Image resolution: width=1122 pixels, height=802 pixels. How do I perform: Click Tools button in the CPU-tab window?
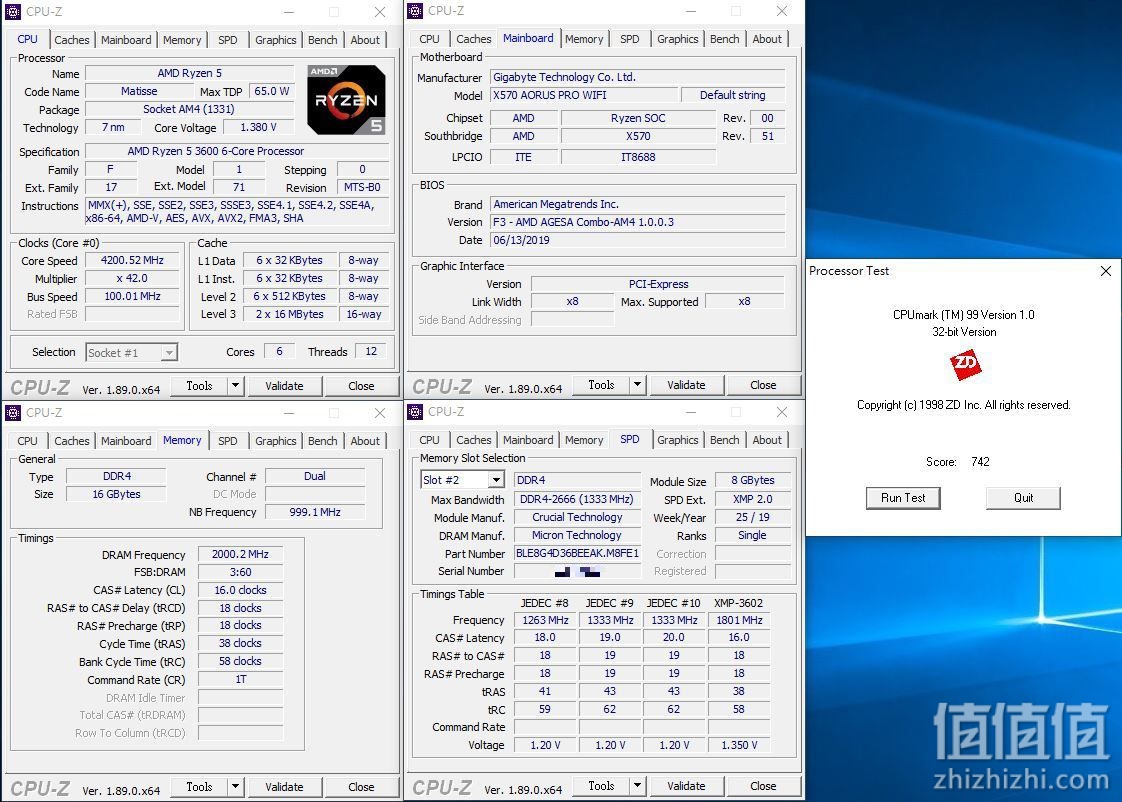pos(200,386)
